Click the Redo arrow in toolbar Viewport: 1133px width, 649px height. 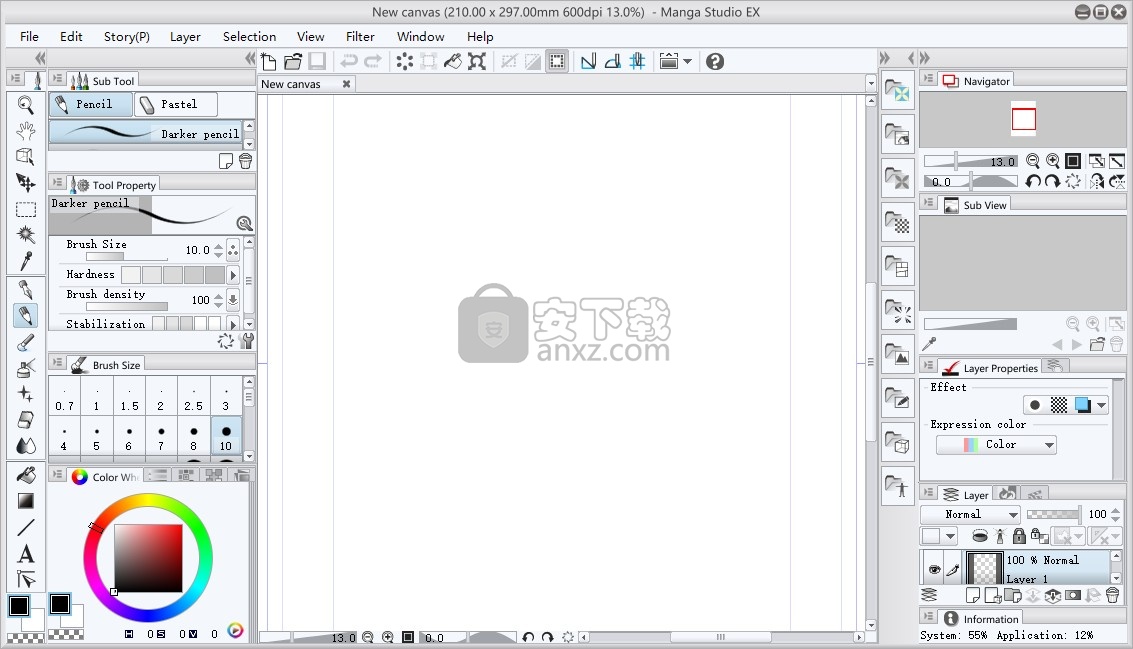pos(373,61)
